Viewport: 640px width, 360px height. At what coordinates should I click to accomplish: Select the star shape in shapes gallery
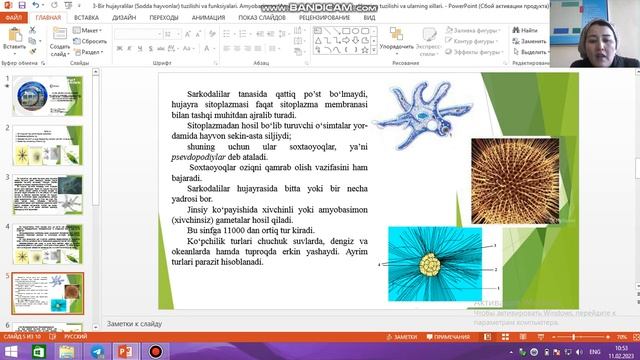pos(365,50)
